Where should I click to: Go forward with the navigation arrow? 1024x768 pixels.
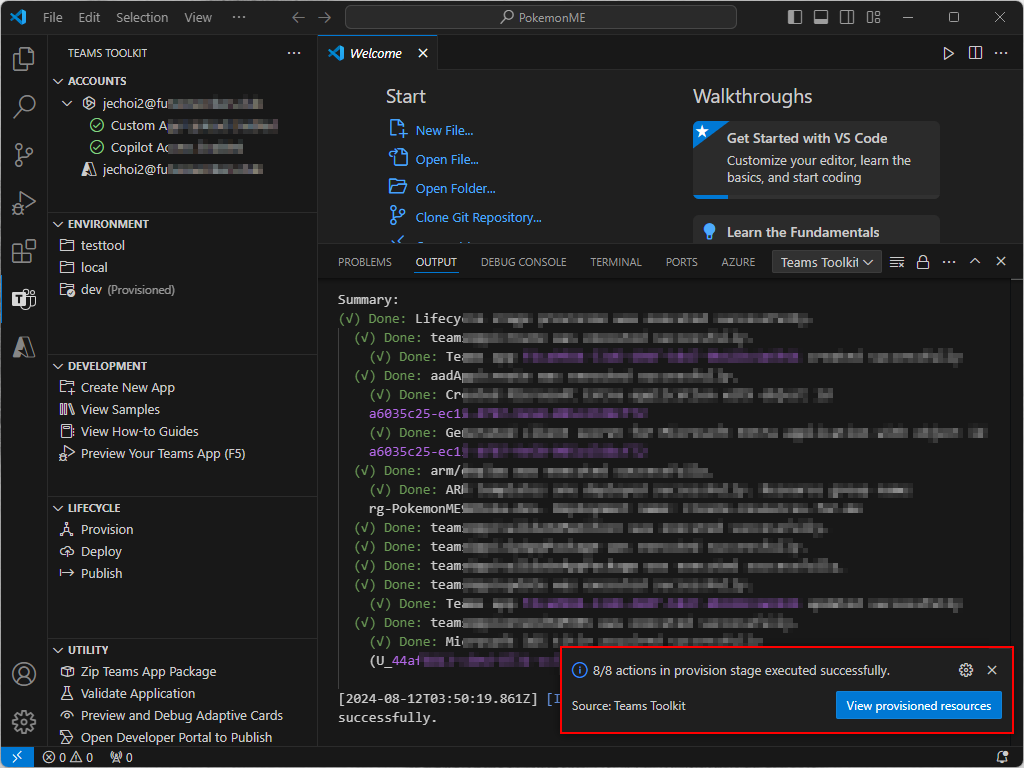coord(325,18)
